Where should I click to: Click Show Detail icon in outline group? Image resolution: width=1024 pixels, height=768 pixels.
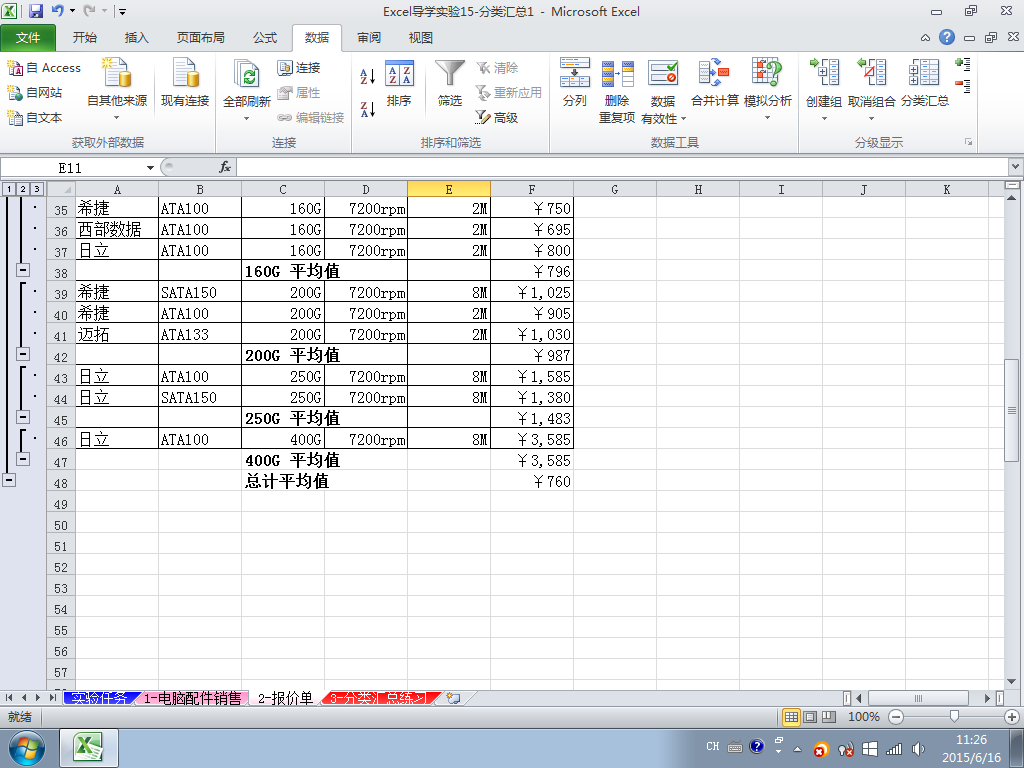pos(963,64)
